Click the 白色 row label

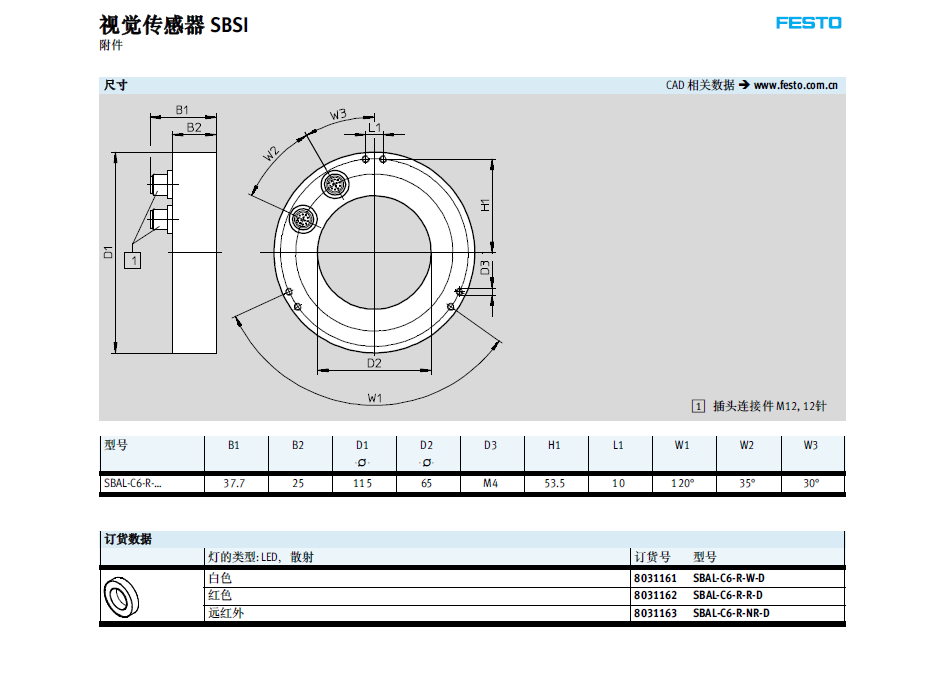(220, 578)
